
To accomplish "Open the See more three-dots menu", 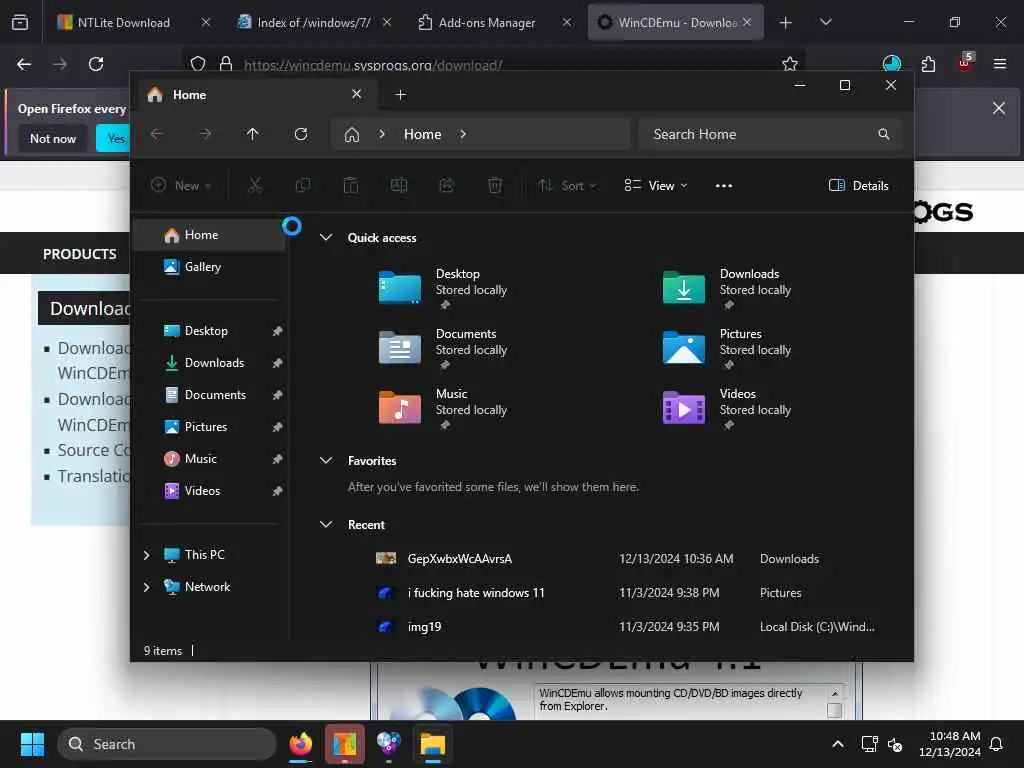I will (724, 185).
